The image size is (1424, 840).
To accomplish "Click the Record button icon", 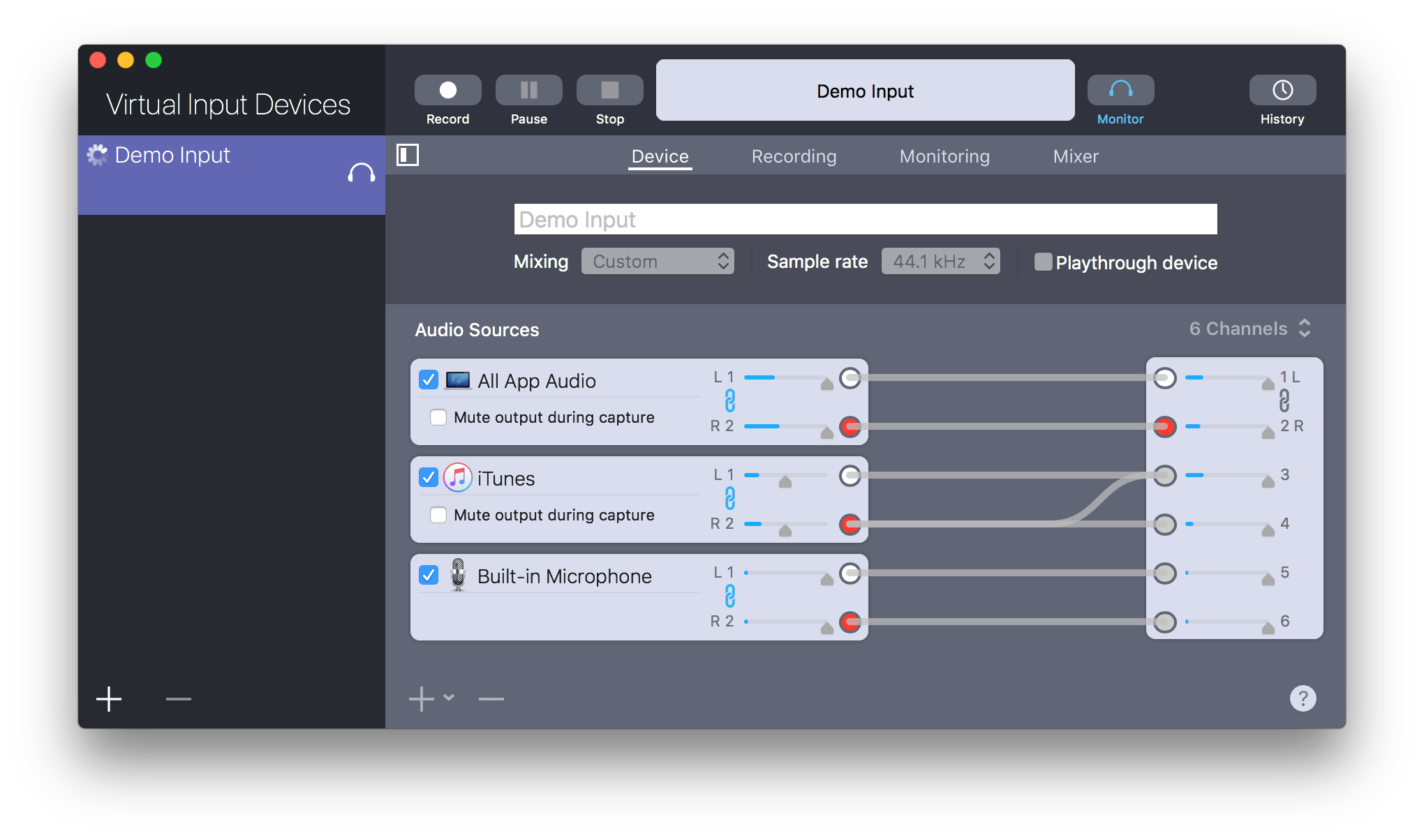I will tap(447, 90).
